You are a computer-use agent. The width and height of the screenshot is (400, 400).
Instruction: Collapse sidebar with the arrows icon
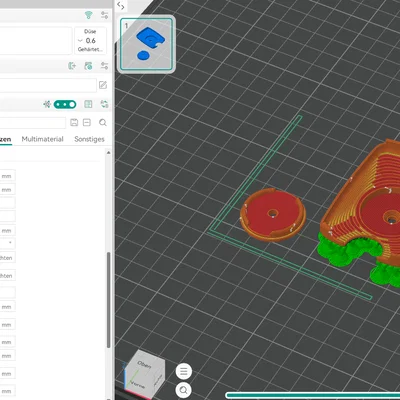(x=120, y=6)
